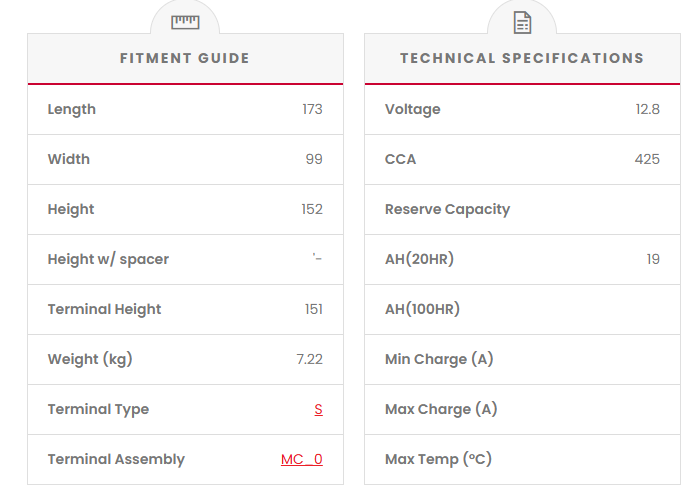Click the AH(20HR) value 19
This screenshot has height=504, width=687.
pyautogui.click(x=653, y=259)
